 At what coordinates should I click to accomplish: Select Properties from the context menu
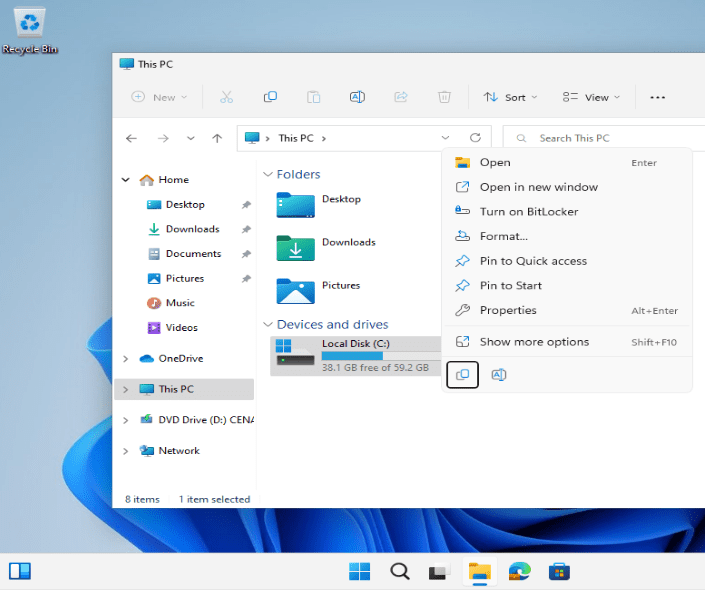pos(508,310)
